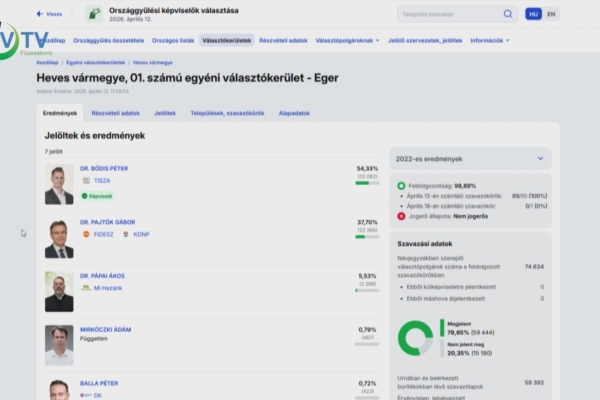This screenshot has height=400, width=600.
Task: Open Országgyűlés összetétele menu item
Action: pyautogui.click(x=108, y=40)
